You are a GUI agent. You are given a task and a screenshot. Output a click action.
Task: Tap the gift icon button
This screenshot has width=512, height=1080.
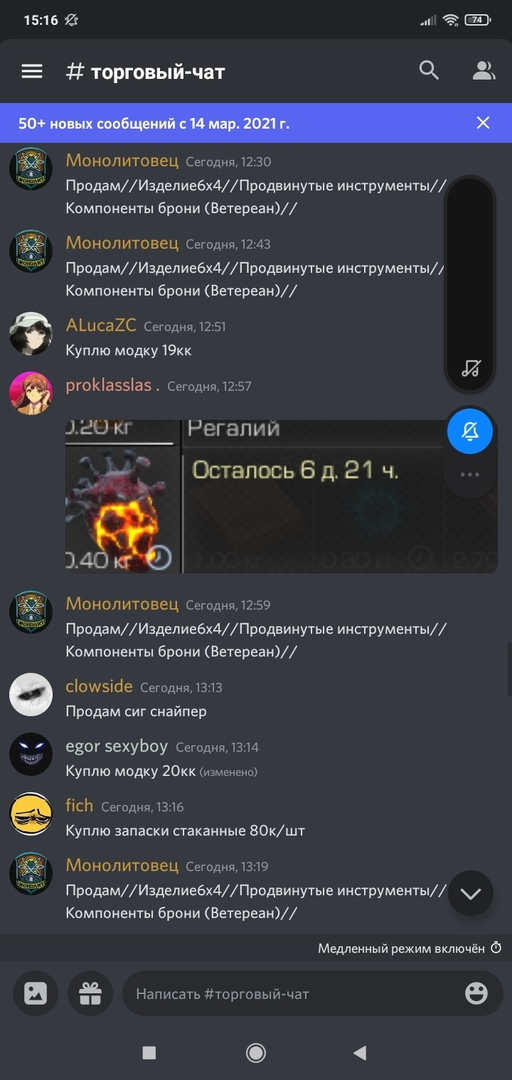[x=90, y=993]
